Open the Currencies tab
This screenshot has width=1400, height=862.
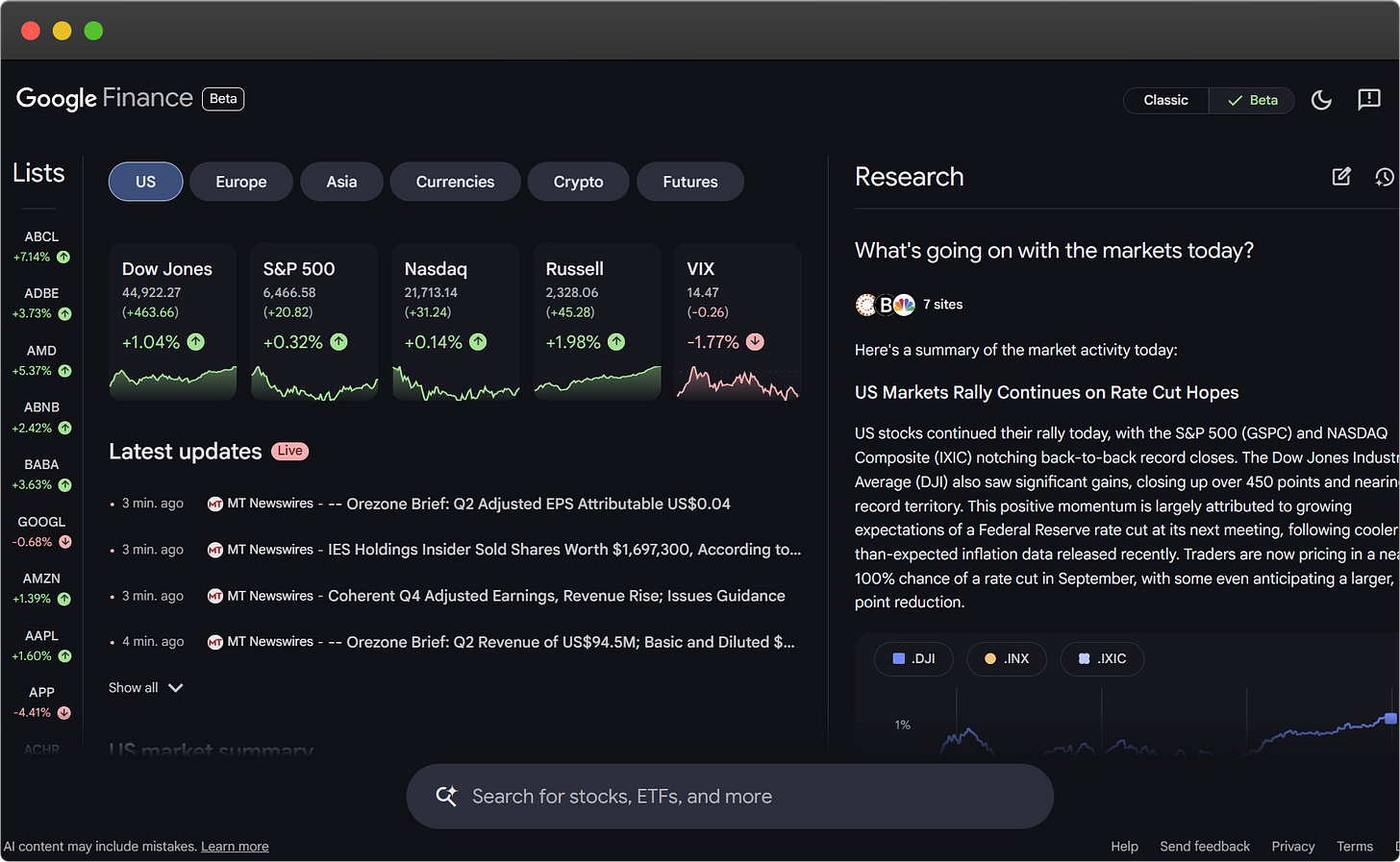pyautogui.click(x=456, y=182)
